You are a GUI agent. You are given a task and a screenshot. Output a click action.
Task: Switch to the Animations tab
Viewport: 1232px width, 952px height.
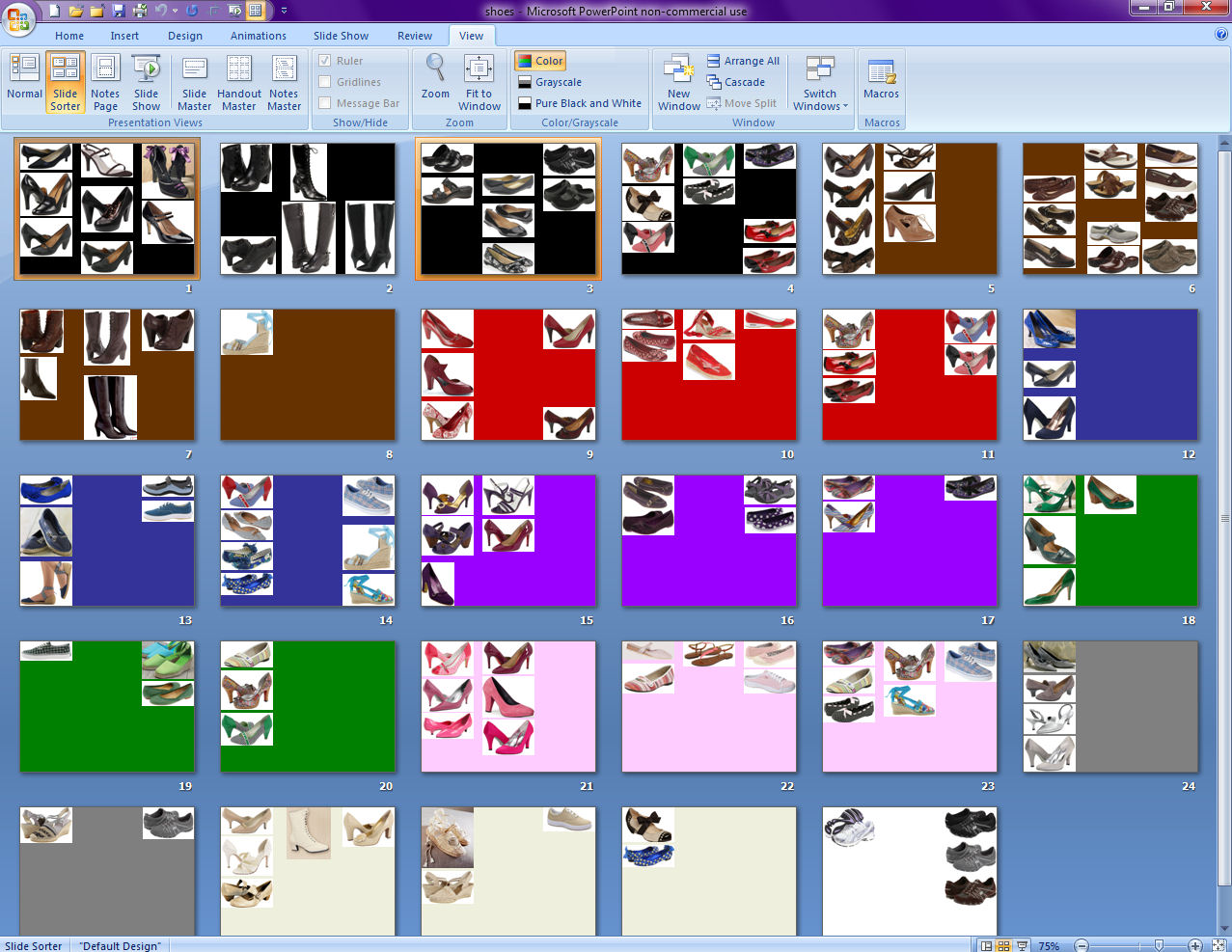pos(258,36)
